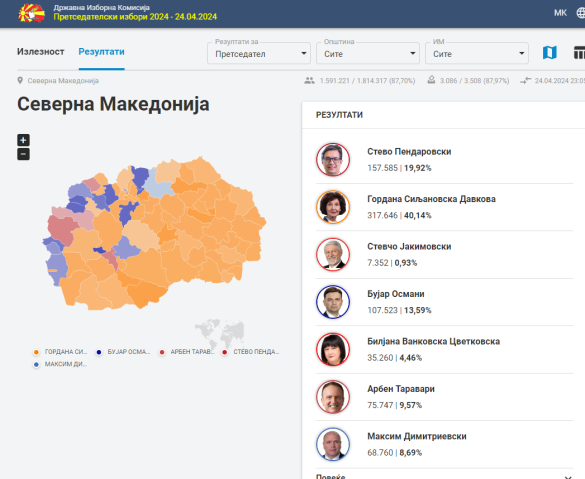Toggle БУЈАР ОСМА... legend entry
Viewport: 585px width, 479px height.
(123, 352)
